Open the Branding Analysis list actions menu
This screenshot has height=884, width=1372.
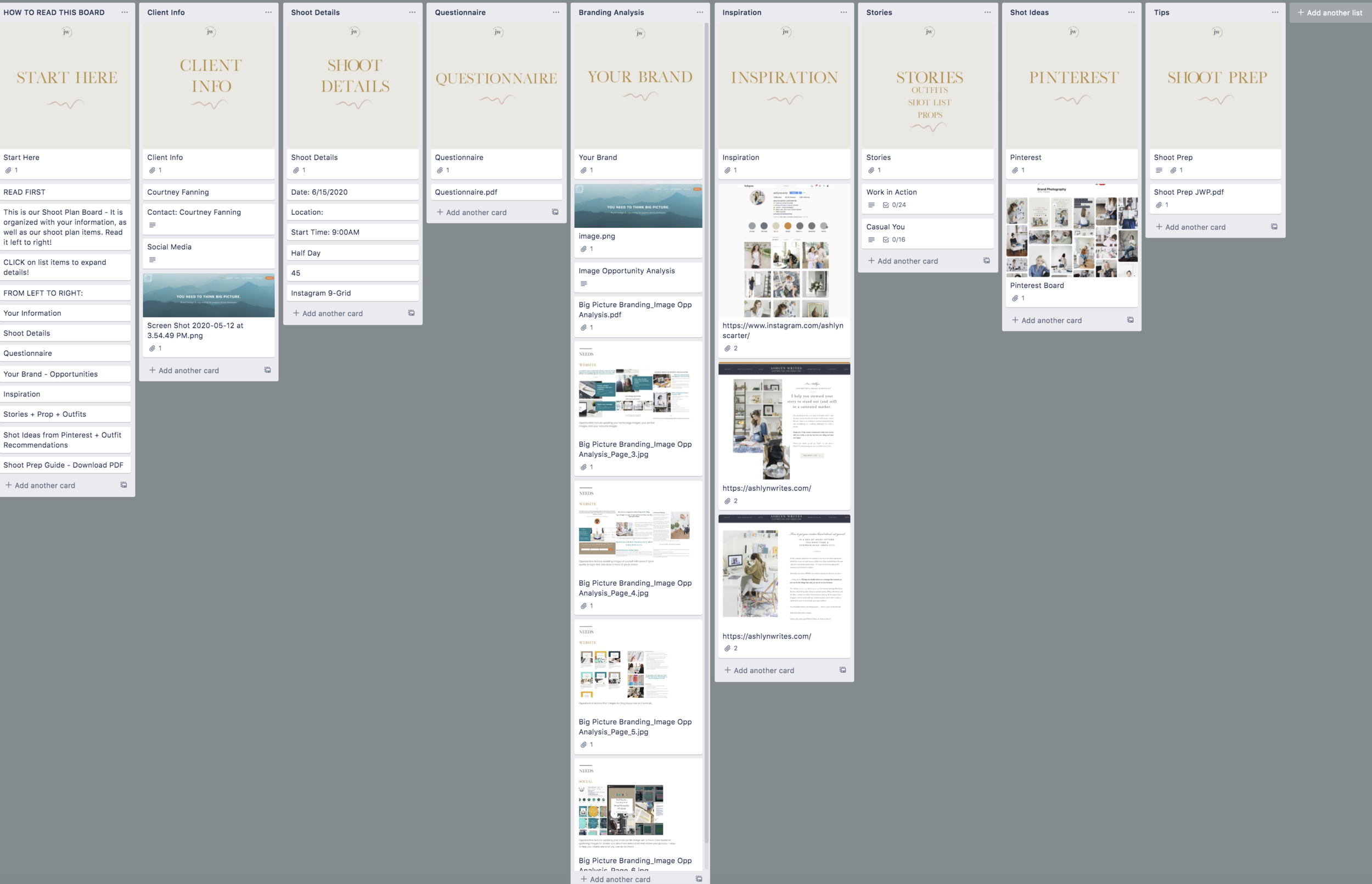pos(700,12)
